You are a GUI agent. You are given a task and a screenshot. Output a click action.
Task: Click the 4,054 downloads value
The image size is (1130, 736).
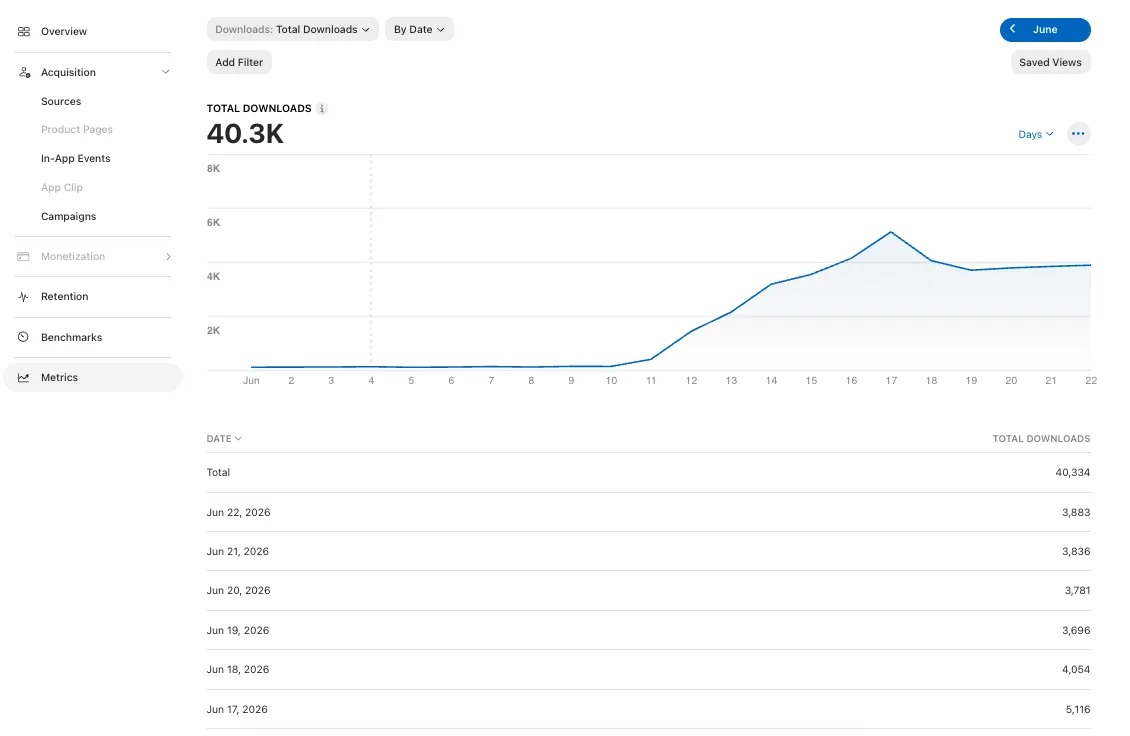click(x=1076, y=670)
